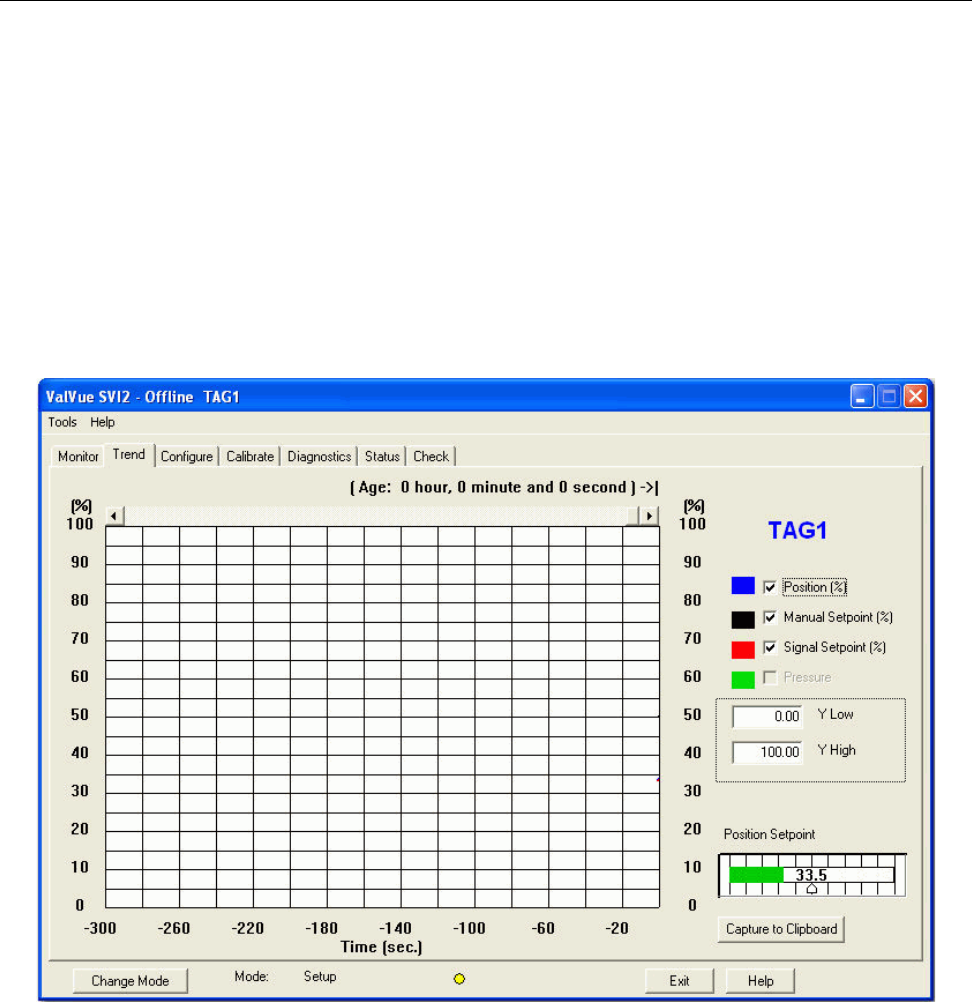Open the Help menu in menu bar
The width and height of the screenshot is (972, 1002).
102,422
